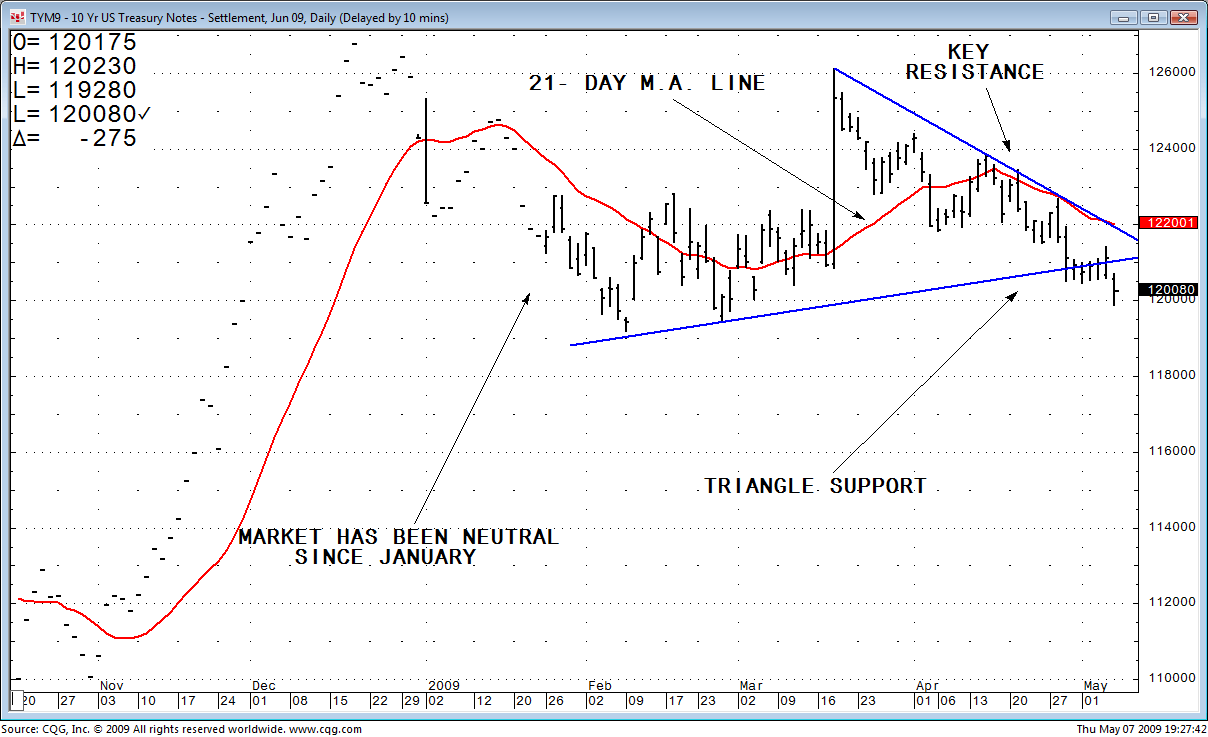This screenshot has width=1208, height=737.
Task: Select the '21- DAY M.A. LINE' annotation
Action: point(647,84)
